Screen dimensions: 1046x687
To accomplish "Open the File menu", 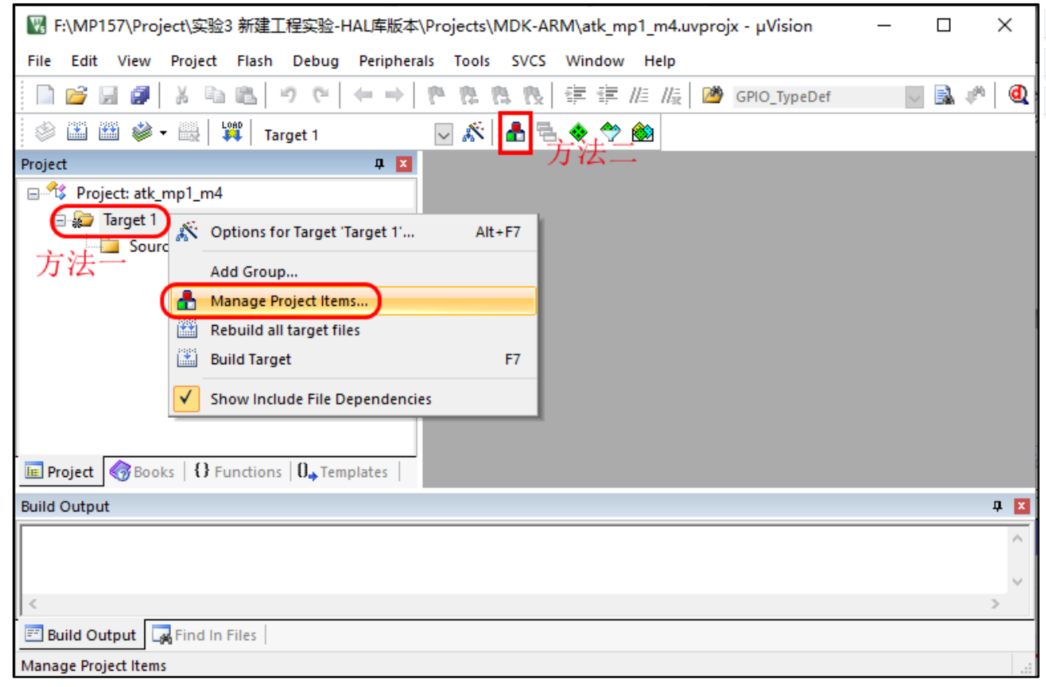I will click(x=39, y=61).
